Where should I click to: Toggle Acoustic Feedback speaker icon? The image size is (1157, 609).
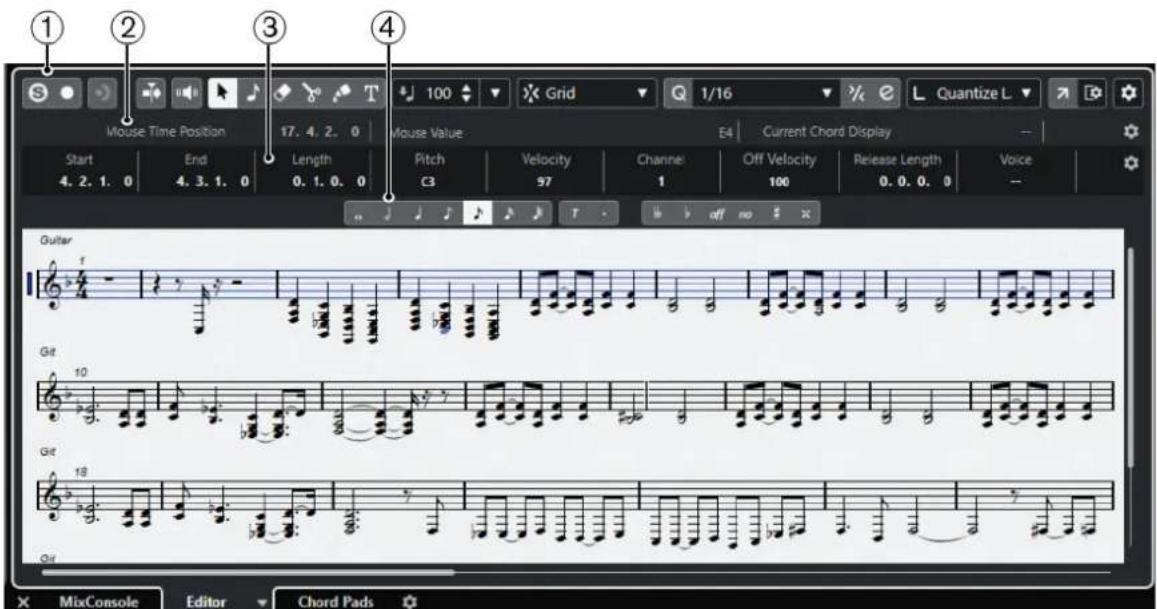click(x=187, y=93)
